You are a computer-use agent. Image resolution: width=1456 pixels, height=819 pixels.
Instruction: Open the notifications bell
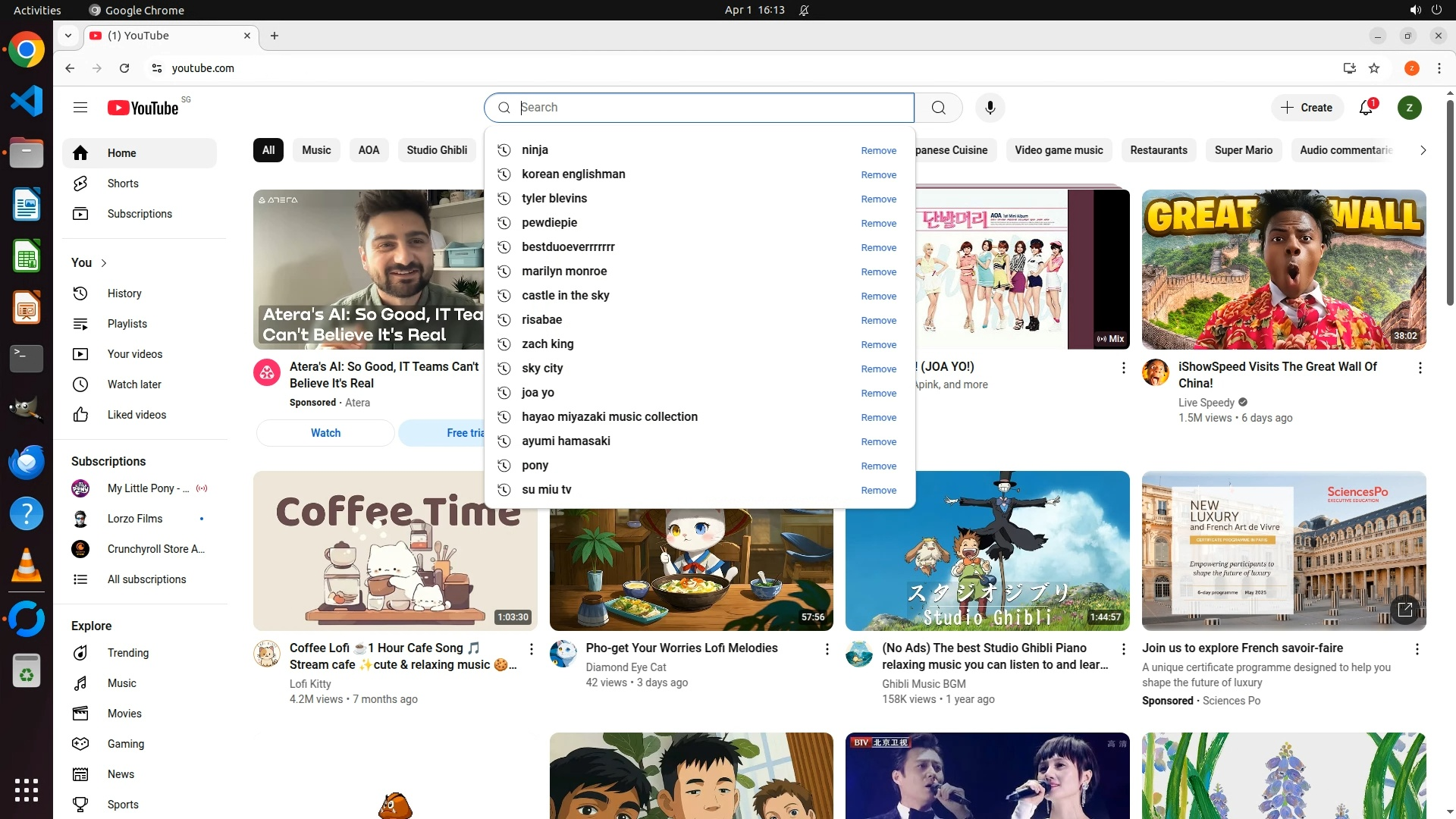[x=1366, y=108]
